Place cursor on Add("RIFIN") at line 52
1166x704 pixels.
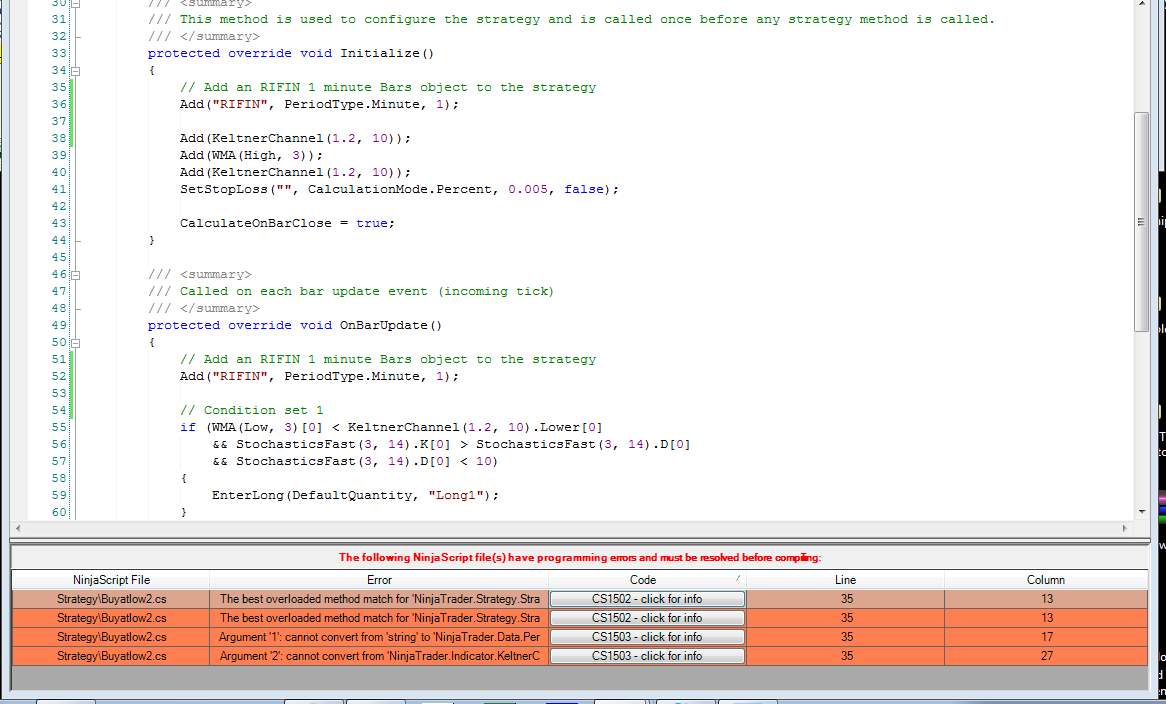(x=319, y=376)
